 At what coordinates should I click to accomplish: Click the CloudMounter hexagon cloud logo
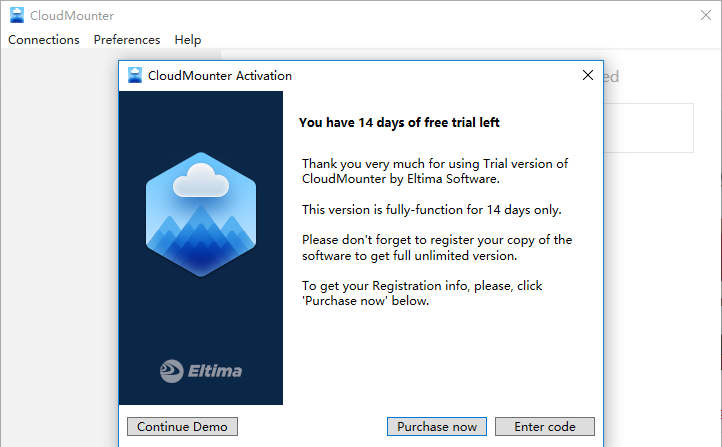pyautogui.click(x=201, y=214)
